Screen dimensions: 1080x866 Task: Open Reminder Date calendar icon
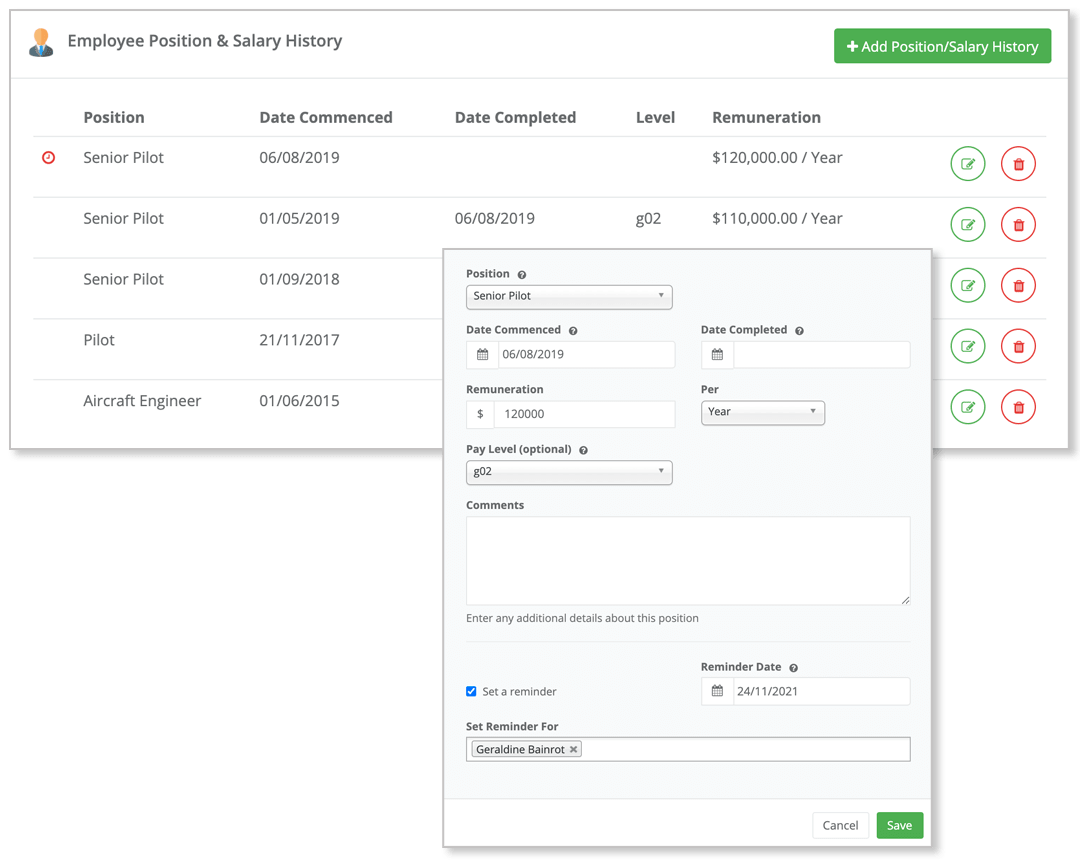717,691
